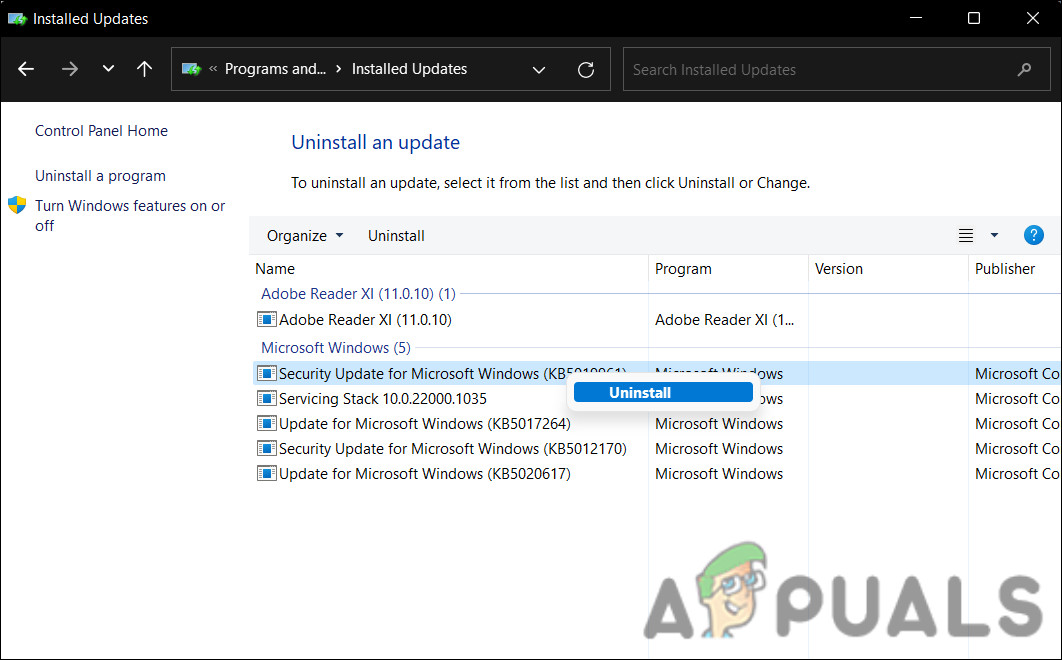Viewport: 1062px width, 660px height.
Task: Sort the list by the Version column header
Action: coord(839,268)
